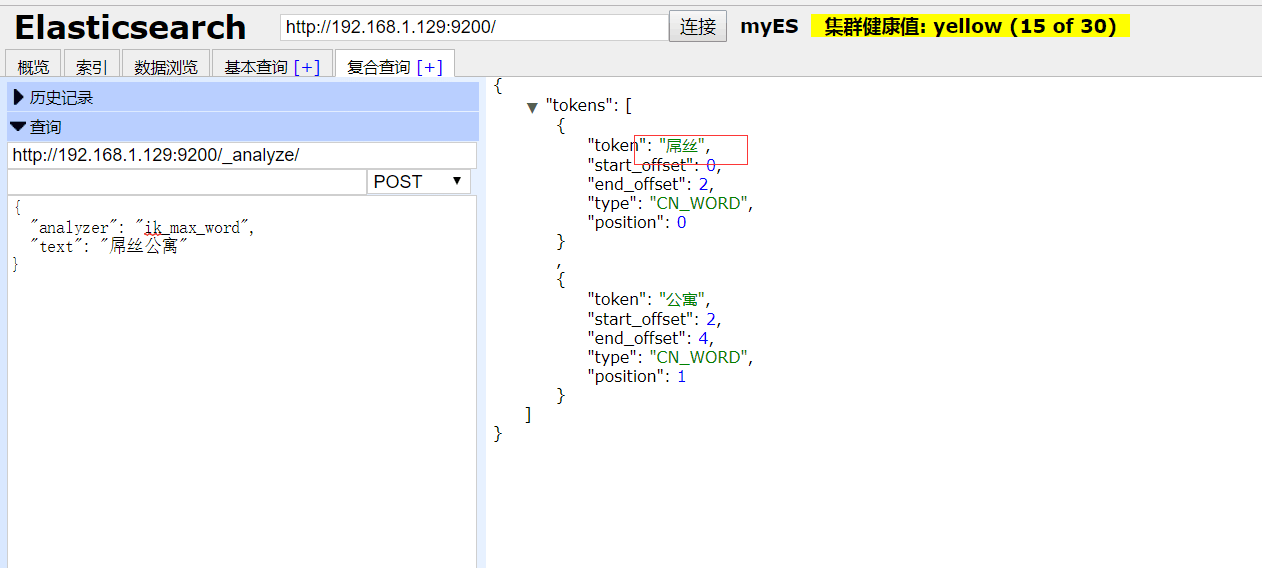This screenshot has width=1262, height=568.
Task: Collapse the "tokens" array triangle
Action: (x=533, y=107)
